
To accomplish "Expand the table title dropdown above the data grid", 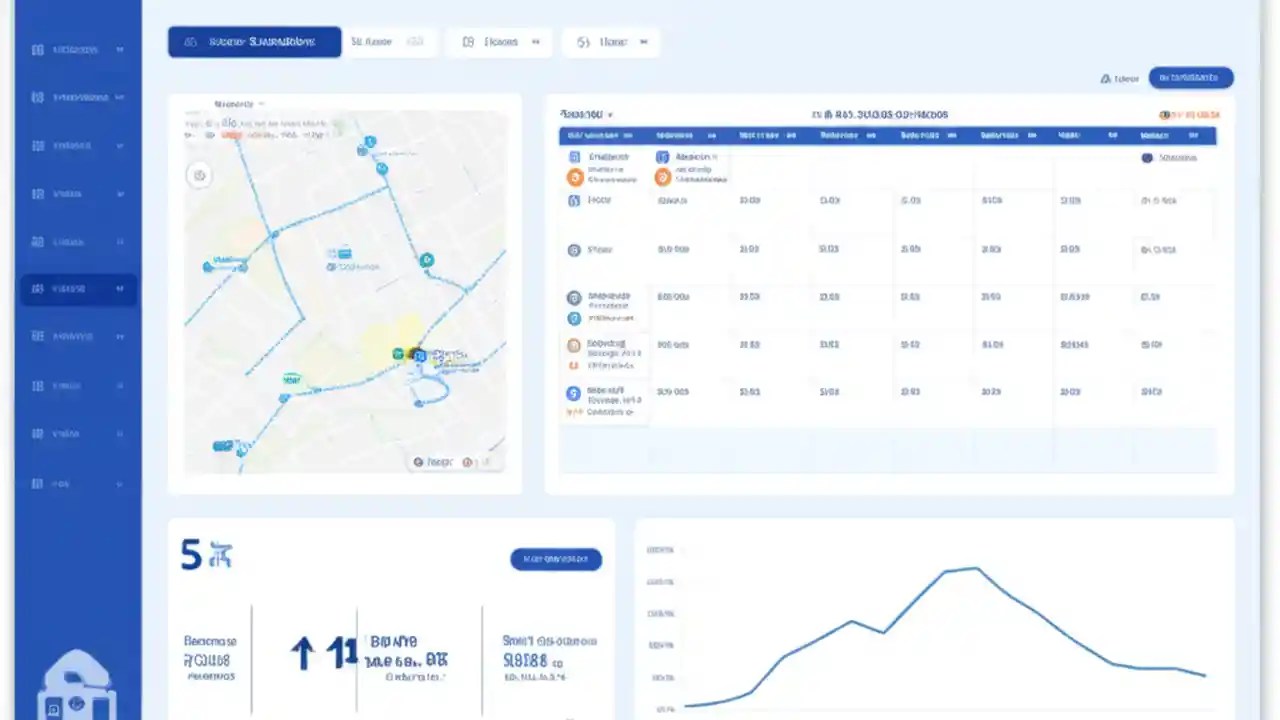I will (x=610, y=114).
